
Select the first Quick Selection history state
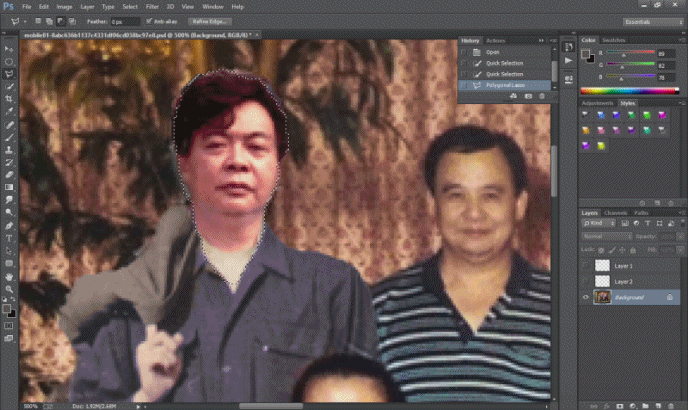[x=505, y=63]
